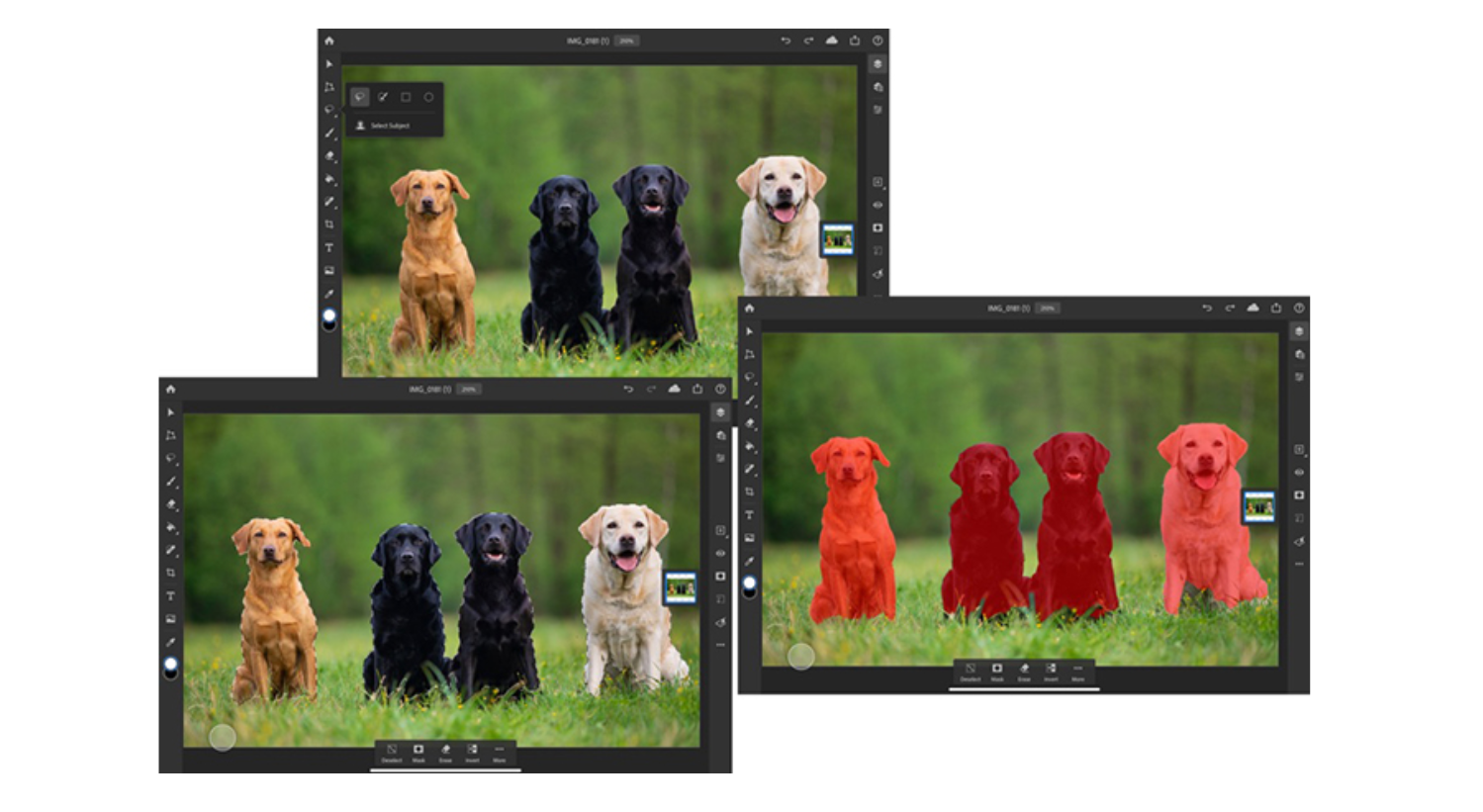The height and width of the screenshot is (812, 1483).
Task: Click Erase in the bottom-left window's selection bar
Action: click(x=445, y=753)
